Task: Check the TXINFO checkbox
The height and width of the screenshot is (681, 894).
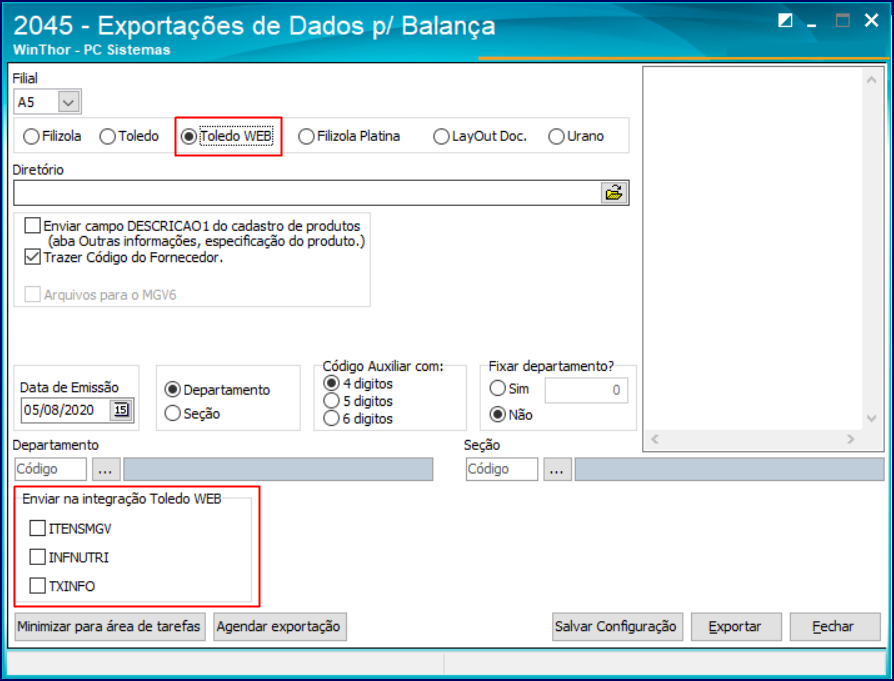Action: pos(38,585)
